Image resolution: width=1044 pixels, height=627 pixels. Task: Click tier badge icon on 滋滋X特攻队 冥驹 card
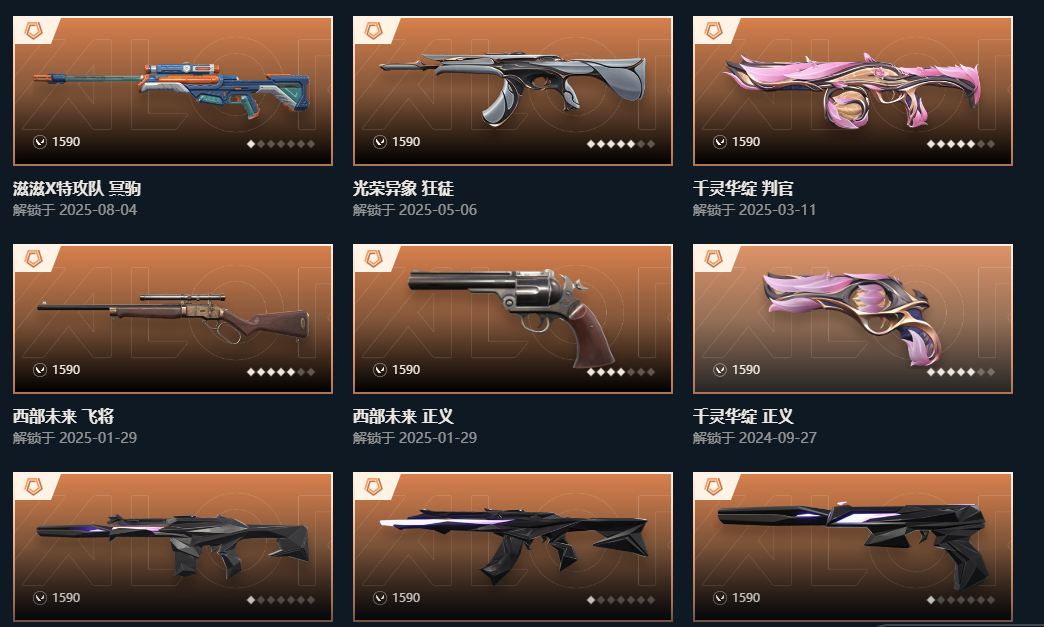(33, 31)
